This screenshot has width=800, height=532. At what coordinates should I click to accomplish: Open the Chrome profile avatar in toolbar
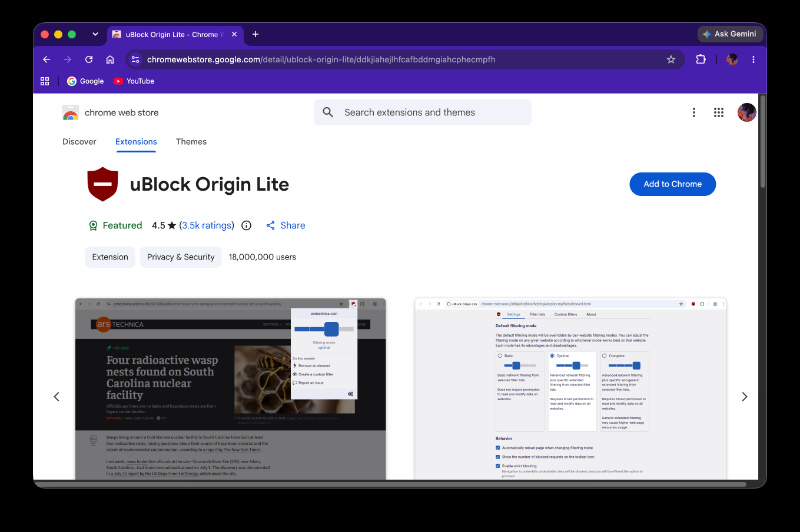[732, 60]
